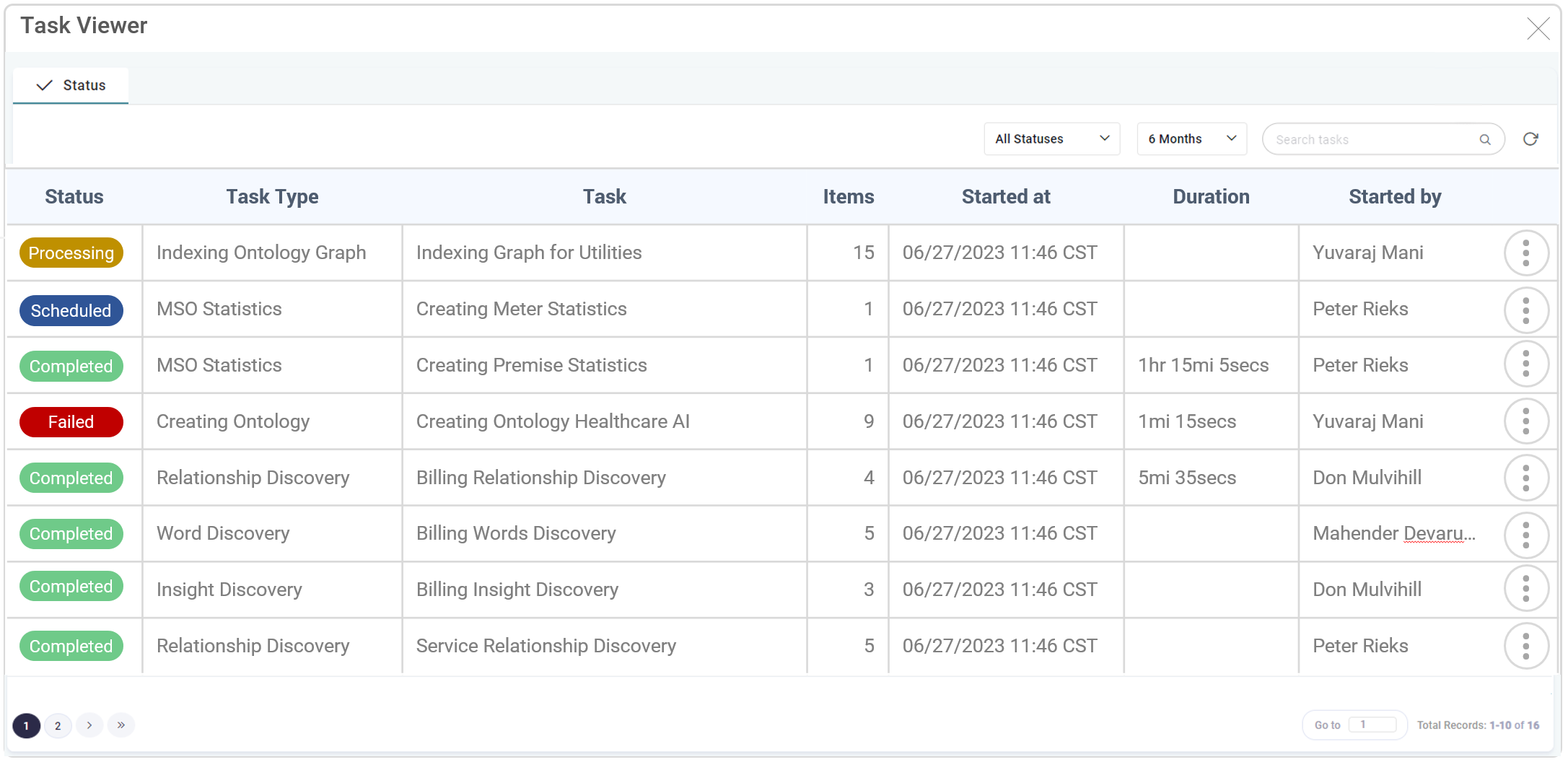1568x762 pixels.
Task: Click the magnifier icon in Search tasks
Action: click(1484, 140)
